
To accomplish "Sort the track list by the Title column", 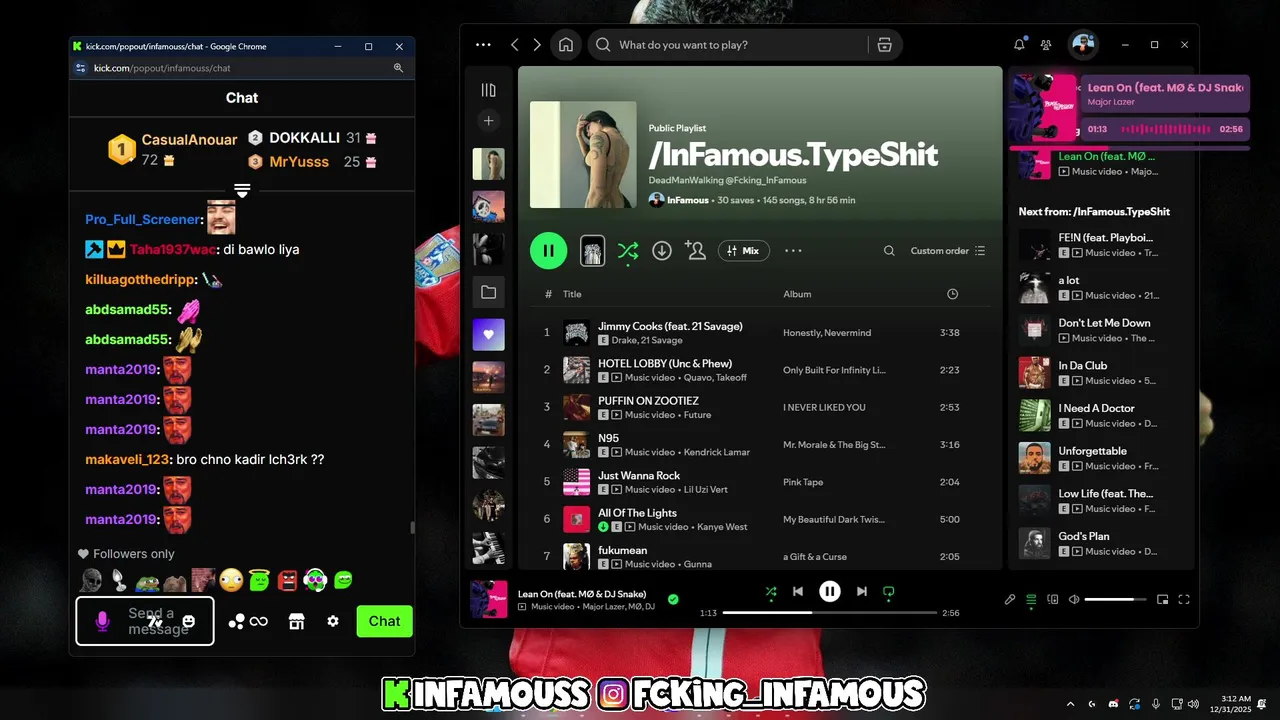I will tap(572, 294).
